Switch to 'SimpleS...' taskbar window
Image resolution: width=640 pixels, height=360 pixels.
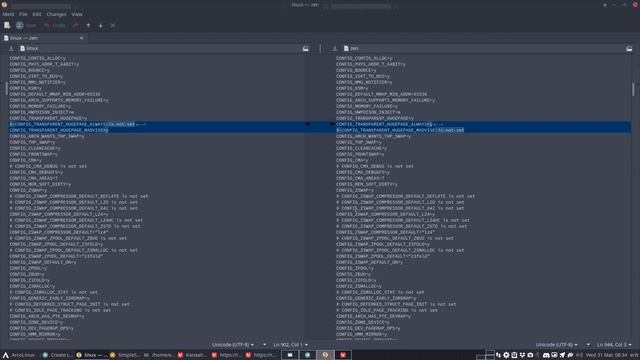coord(125,355)
